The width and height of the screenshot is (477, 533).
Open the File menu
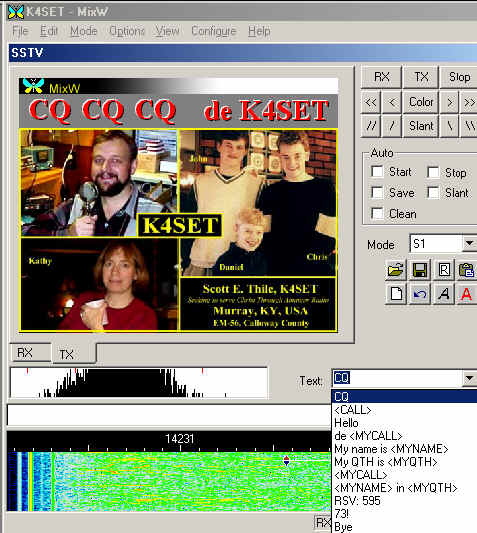[x=20, y=31]
